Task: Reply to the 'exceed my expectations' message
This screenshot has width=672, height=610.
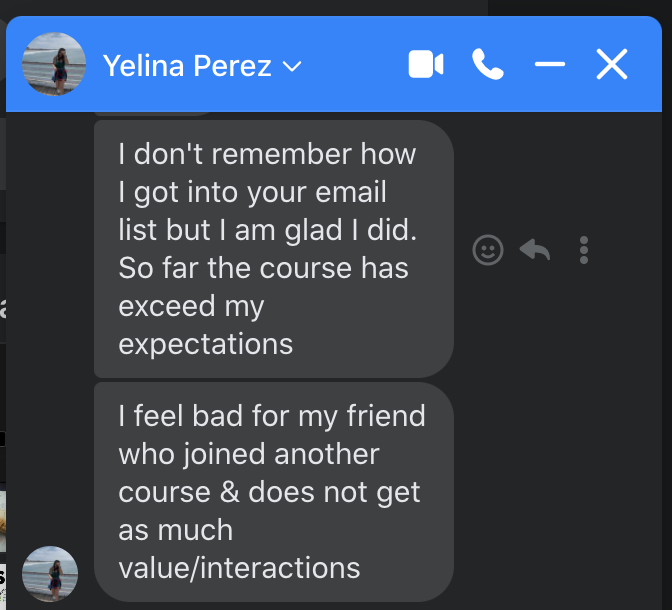Action: (x=534, y=249)
